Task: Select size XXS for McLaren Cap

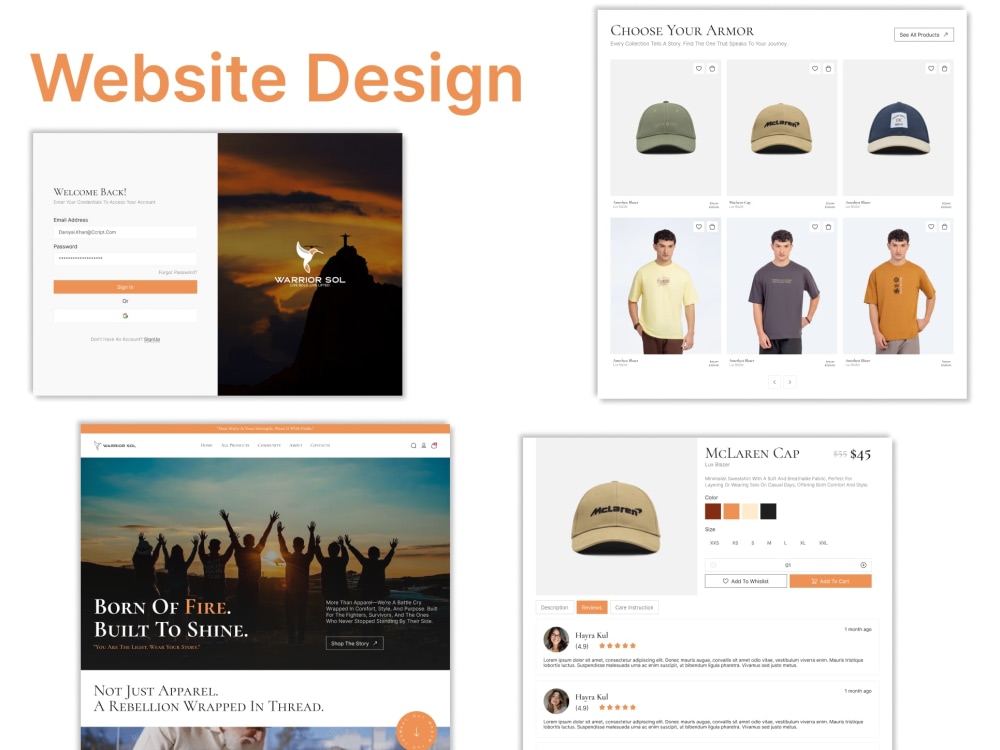Action: click(x=714, y=543)
